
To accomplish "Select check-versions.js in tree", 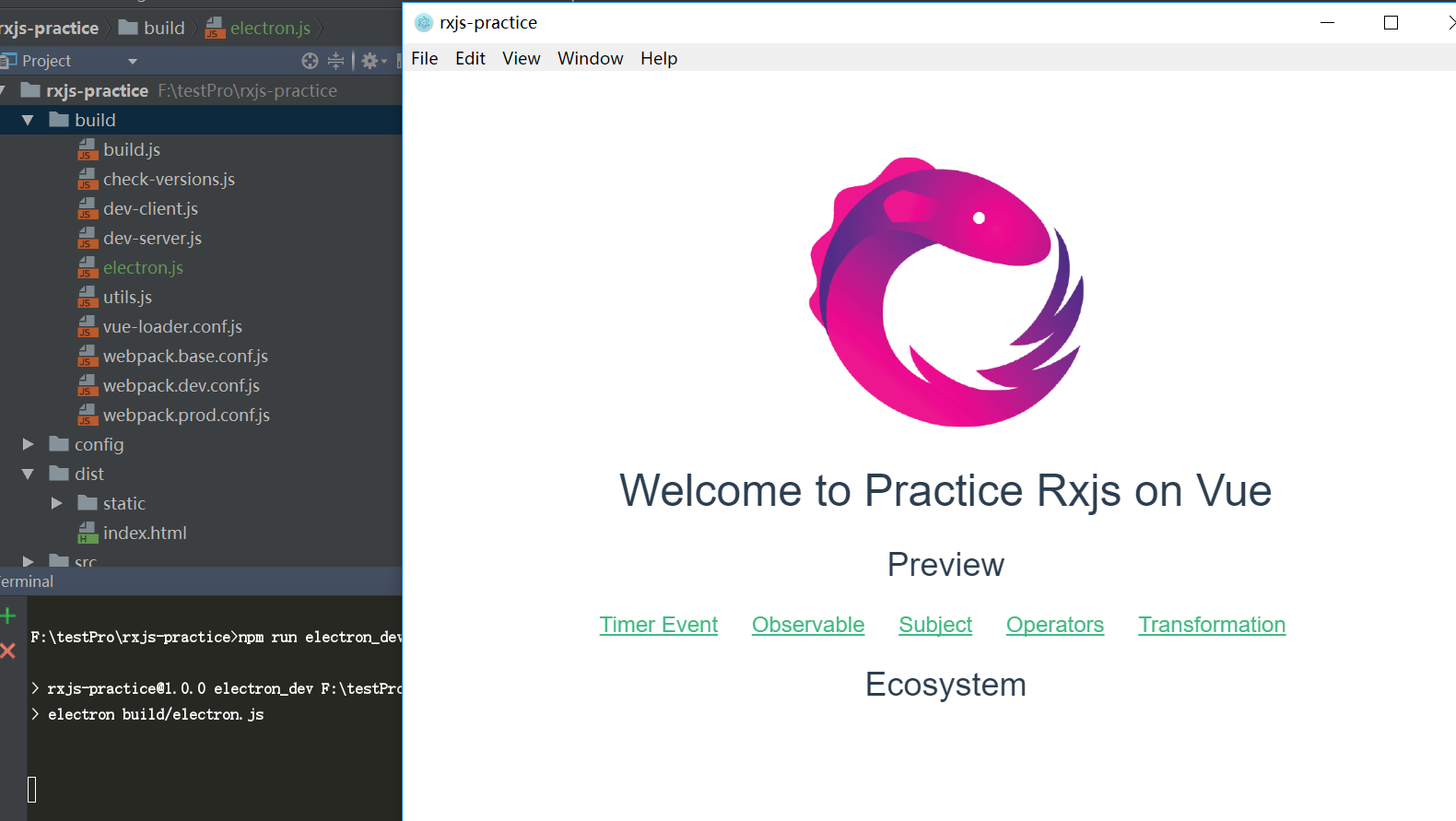I will click(x=170, y=179).
